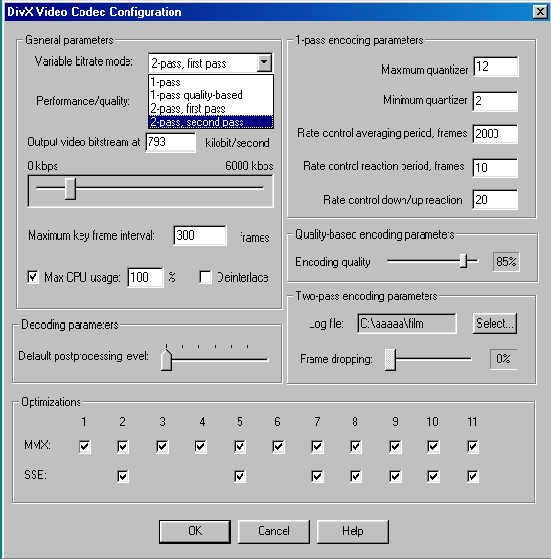Toggle SSE optimization 8 checkbox
Screen dimensions: 551x560
tap(356, 476)
